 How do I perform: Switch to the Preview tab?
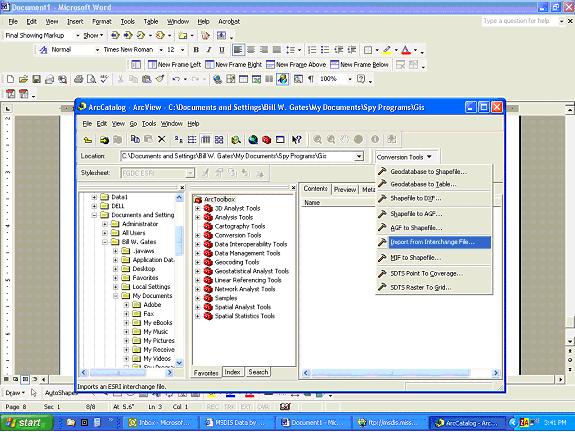[x=345, y=190]
